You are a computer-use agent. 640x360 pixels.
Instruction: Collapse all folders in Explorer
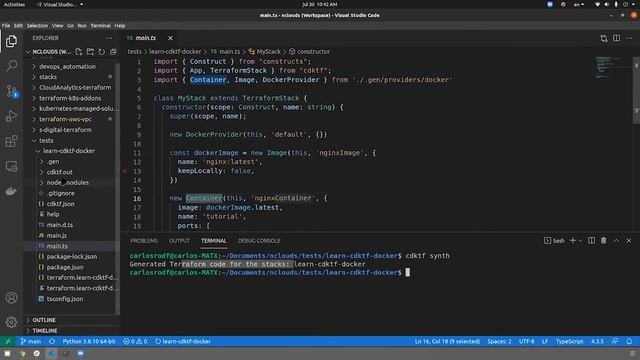pos(113,52)
